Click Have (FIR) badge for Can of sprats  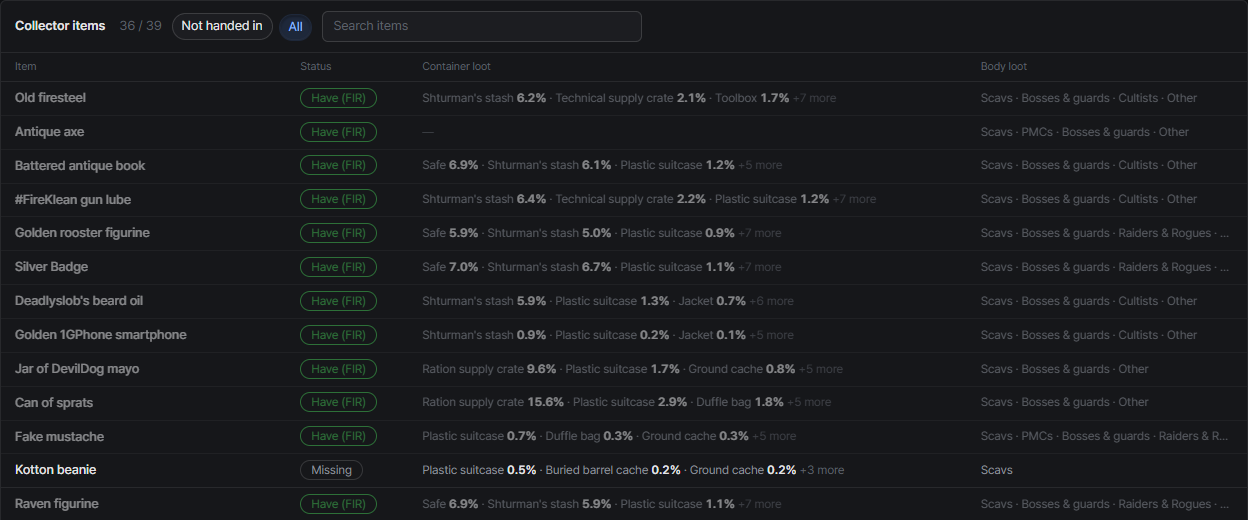(338, 402)
